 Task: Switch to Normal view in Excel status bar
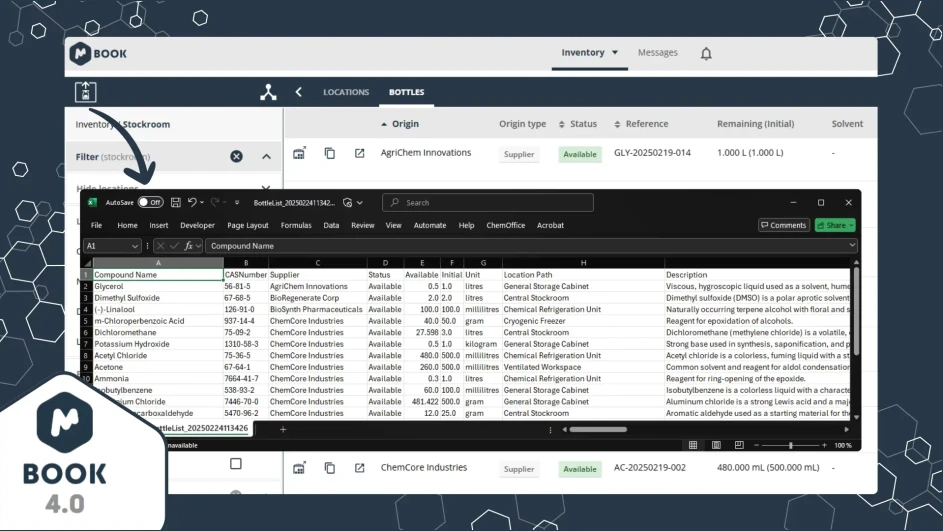(693, 445)
